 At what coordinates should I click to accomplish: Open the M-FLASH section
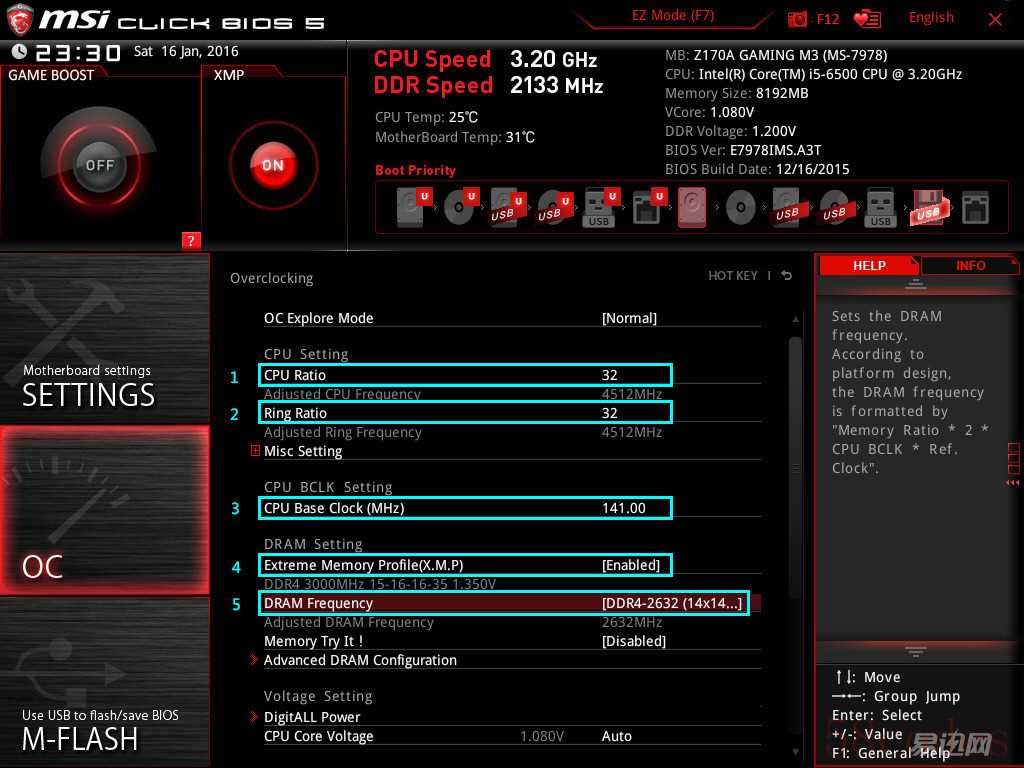104,682
